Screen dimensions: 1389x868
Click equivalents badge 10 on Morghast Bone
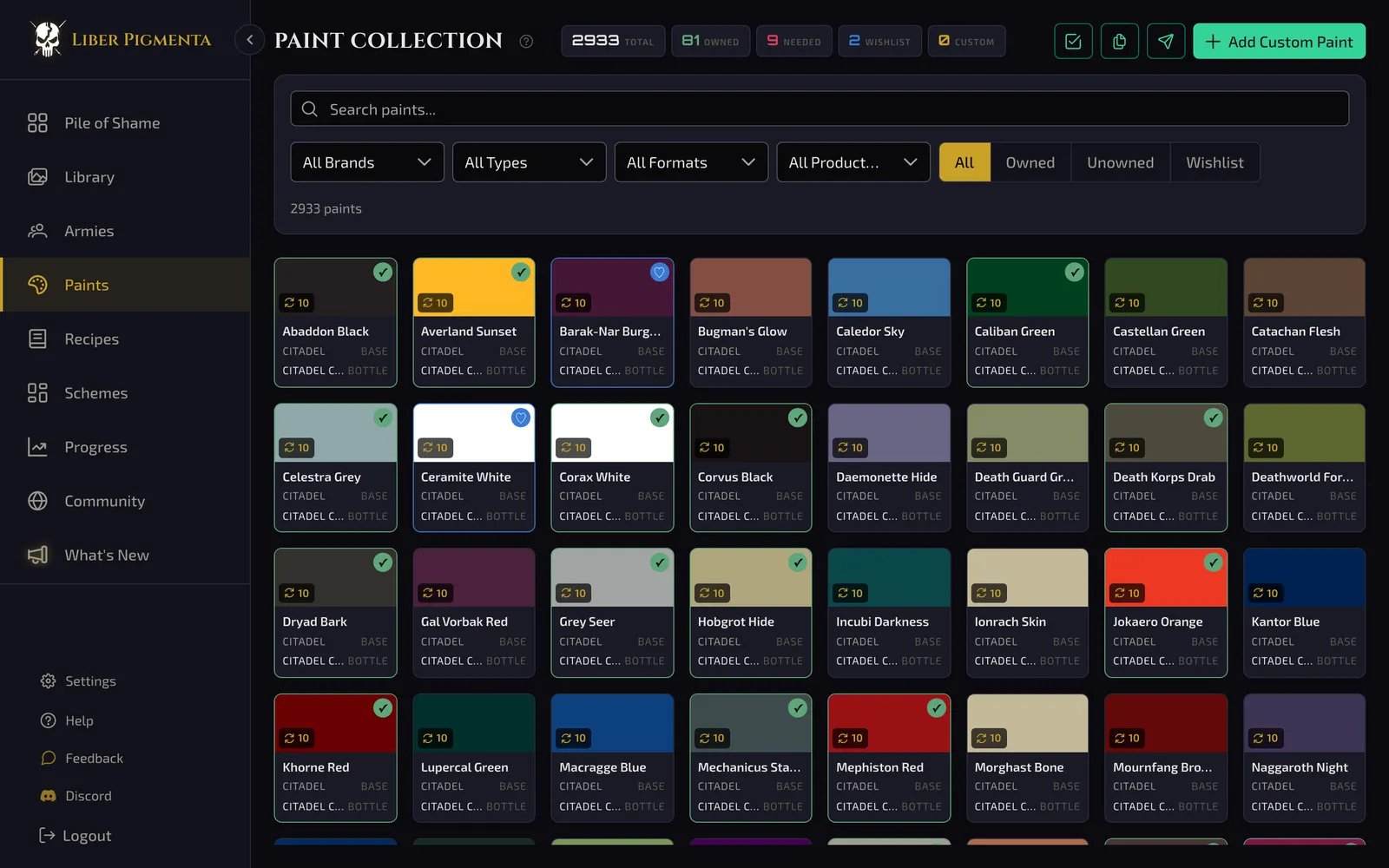[989, 738]
